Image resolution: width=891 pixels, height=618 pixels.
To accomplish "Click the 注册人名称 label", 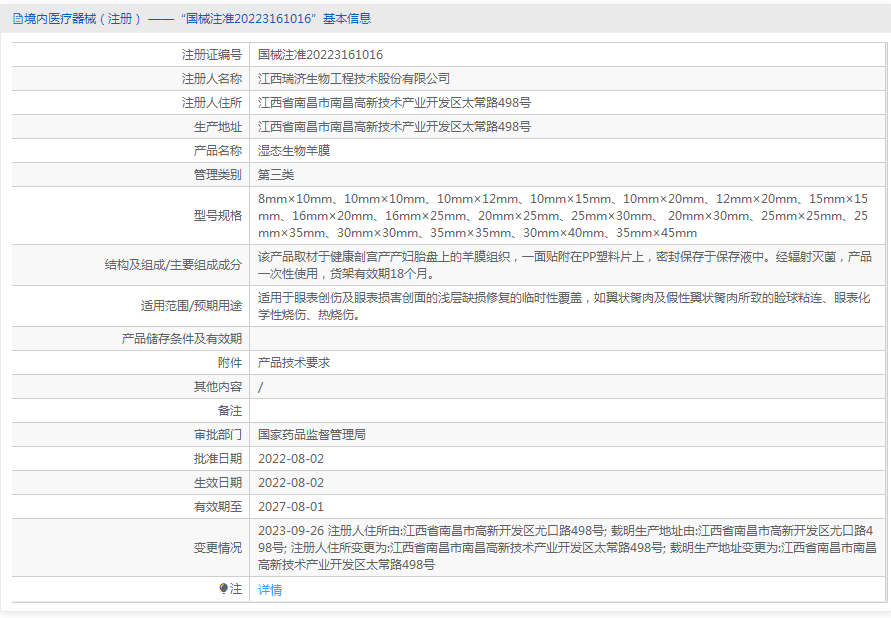I will click(211, 78).
